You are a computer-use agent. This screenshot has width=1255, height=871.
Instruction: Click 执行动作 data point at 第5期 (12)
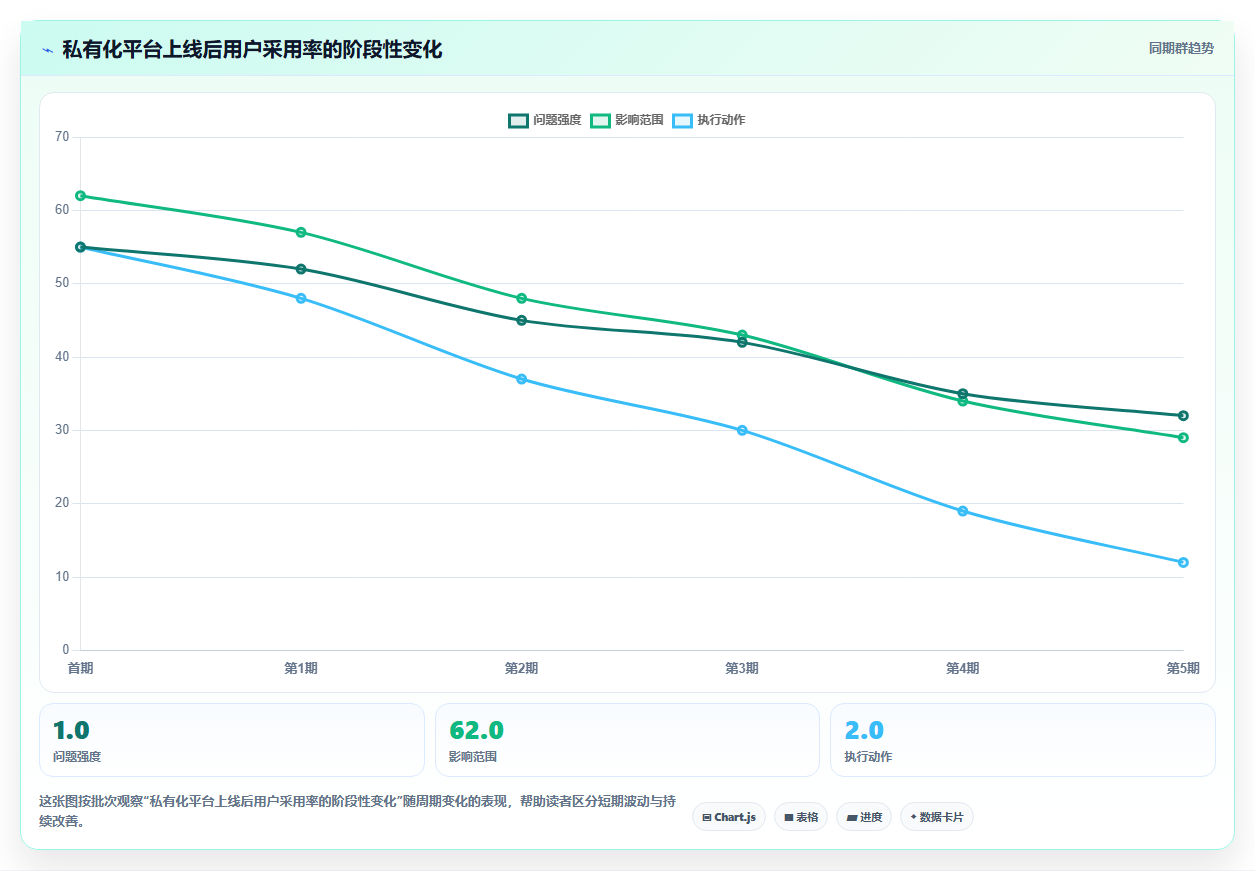tap(1183, 562)
